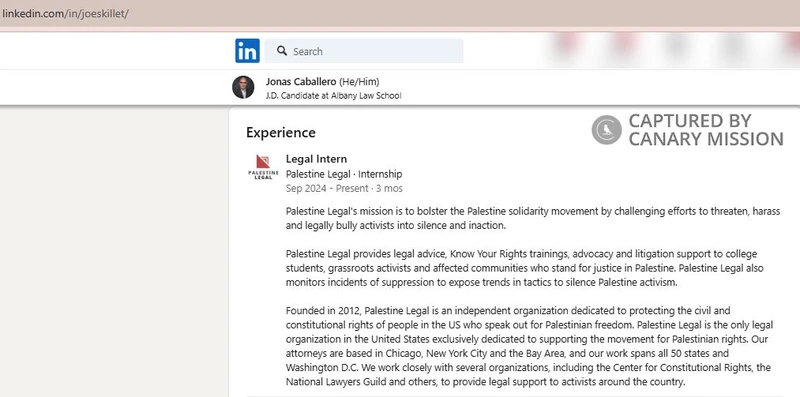Click the Experience section heading
This screenshot has height=397, width=800.
pyautogui.click(x=281, y=133)
